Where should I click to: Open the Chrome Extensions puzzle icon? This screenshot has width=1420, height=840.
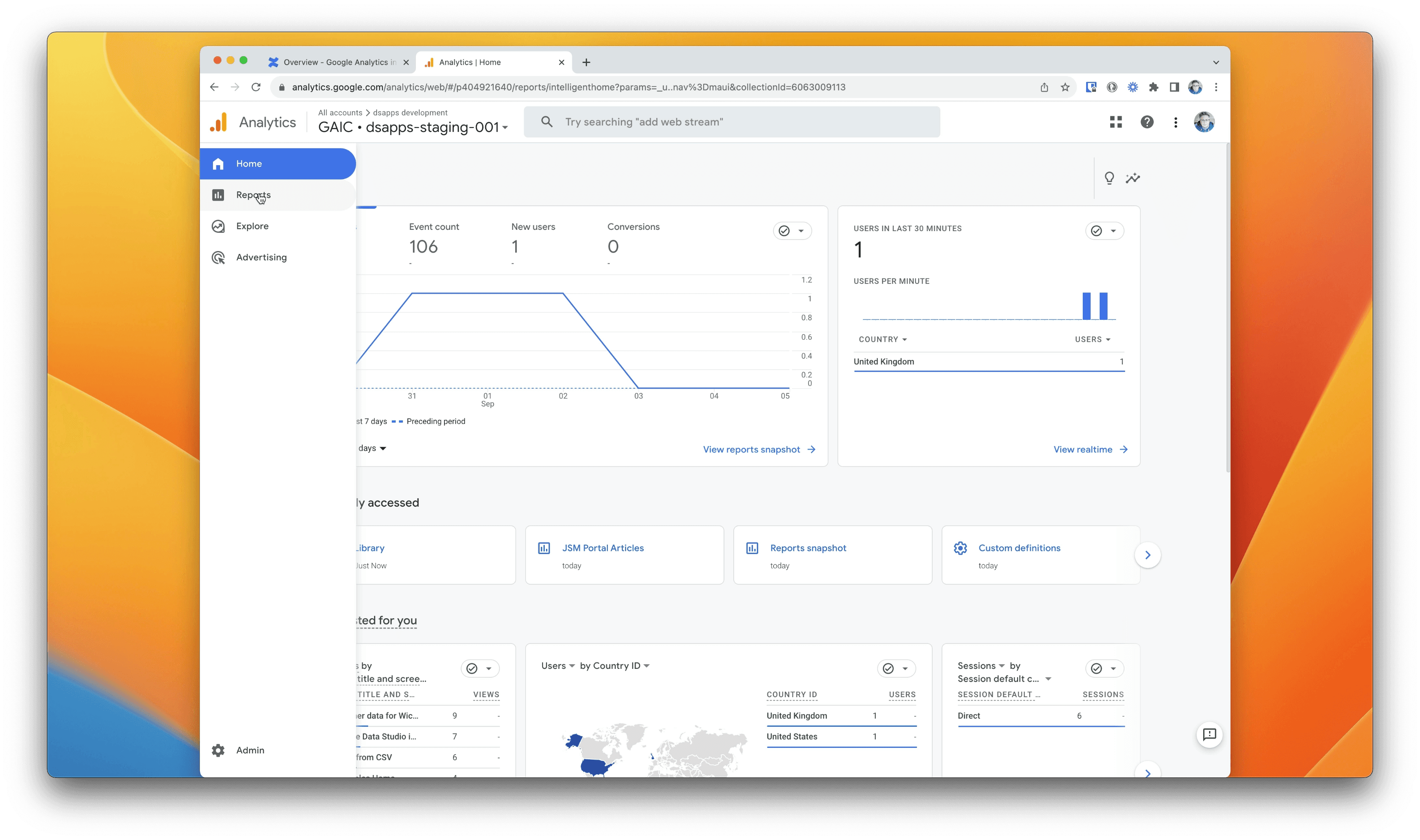[x=1153, y=87]
